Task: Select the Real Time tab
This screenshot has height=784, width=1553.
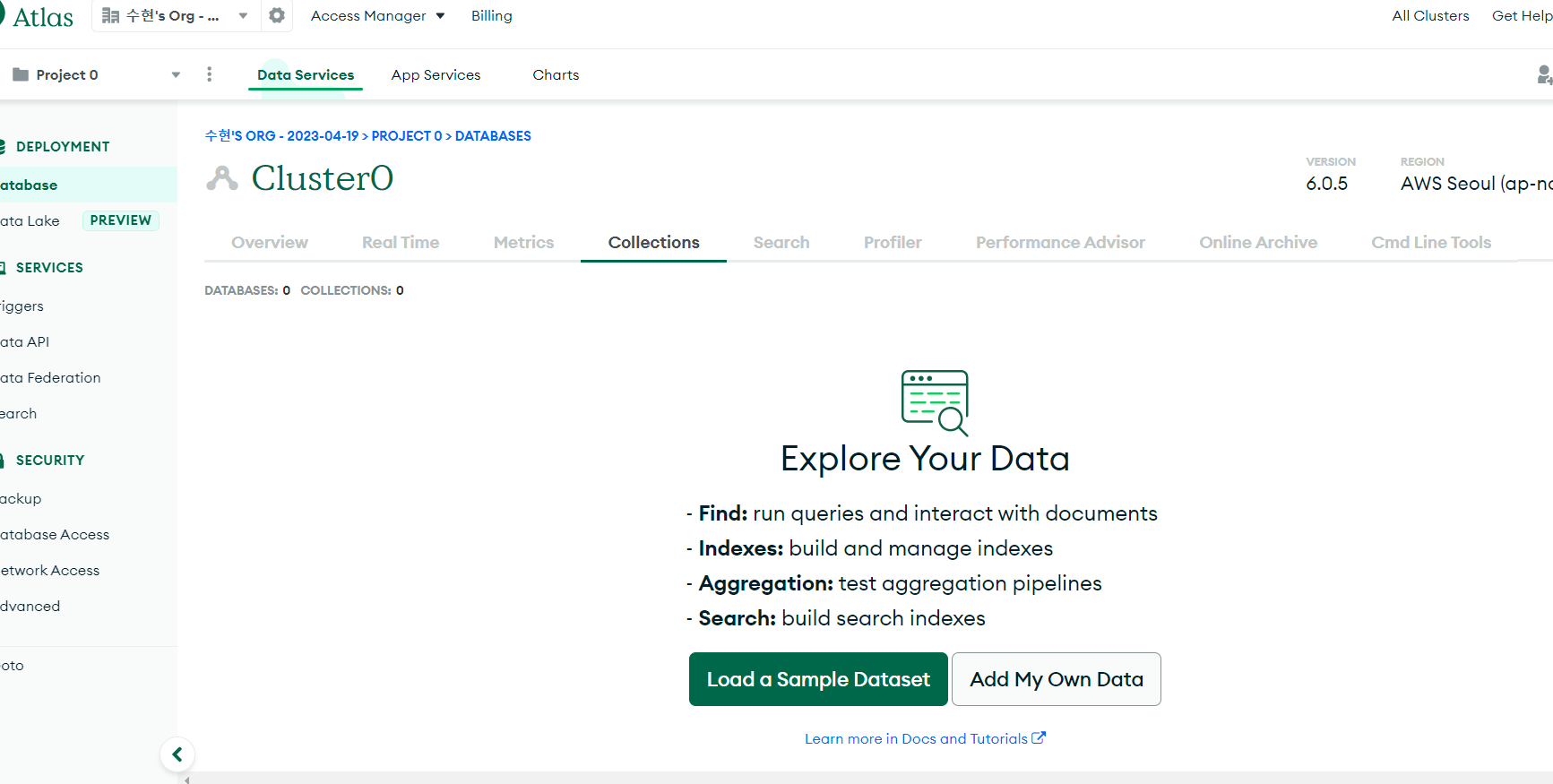Action: (x=401, y=242)
